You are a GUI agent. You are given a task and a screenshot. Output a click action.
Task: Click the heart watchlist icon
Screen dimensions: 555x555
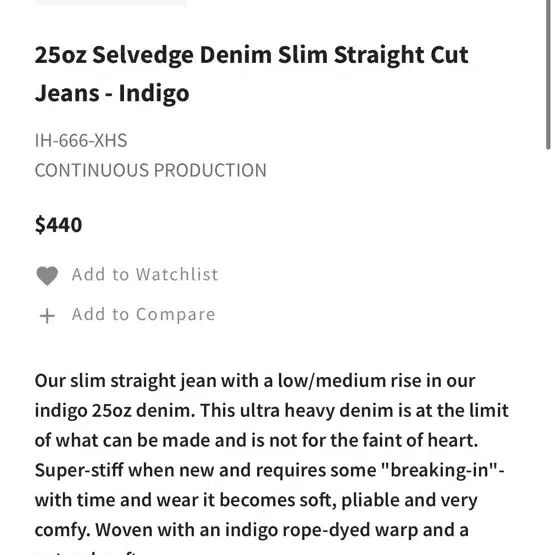click(x=47, y=275)
